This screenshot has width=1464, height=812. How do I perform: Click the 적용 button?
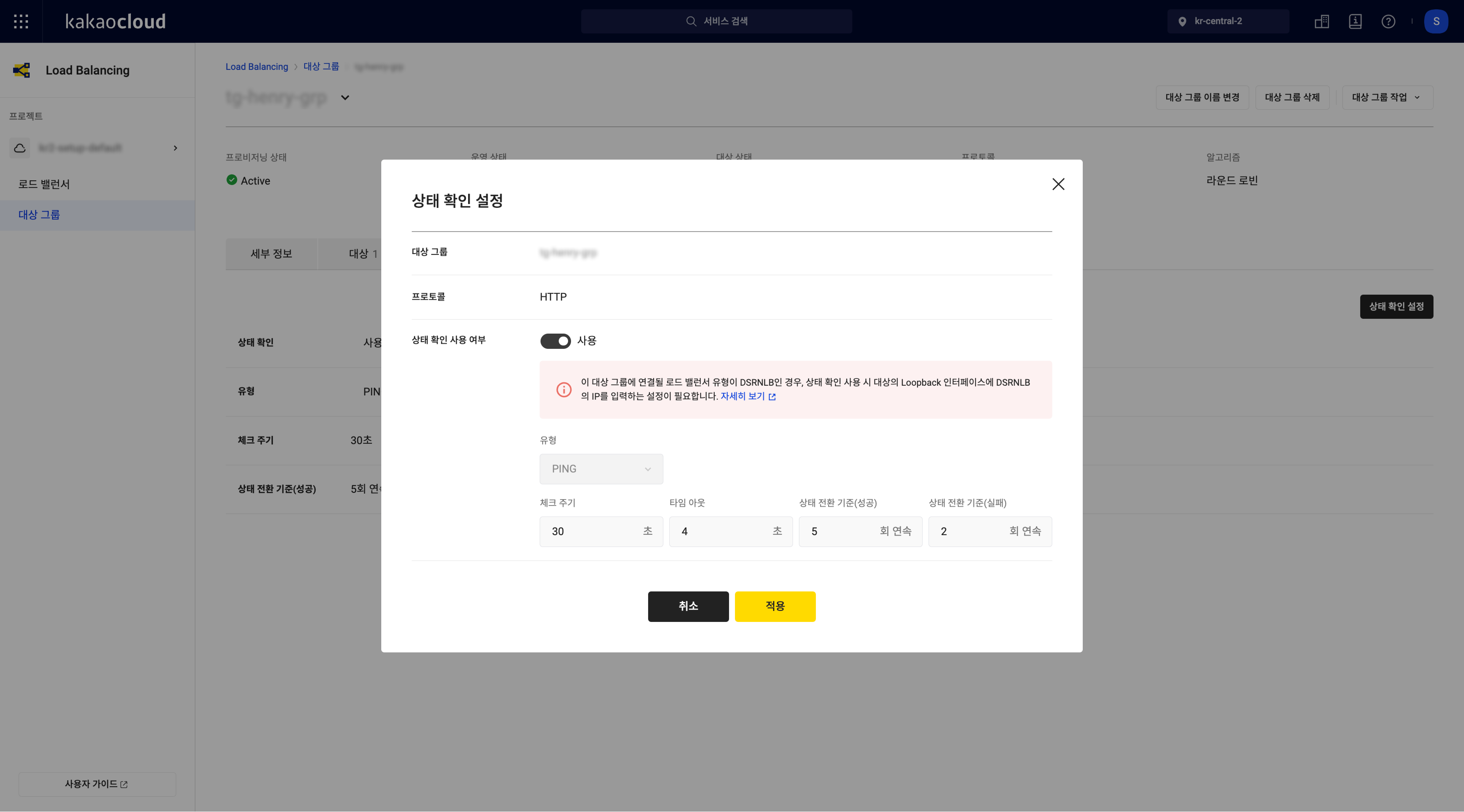coord(775,606)
